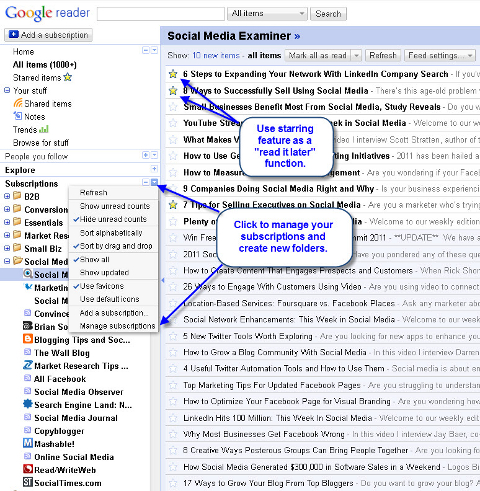Image resolution: width=480 pixels, height=491 pixels.
Task: Star the 17 Ways to Grow Your Blog article
Action: point(173,483)
